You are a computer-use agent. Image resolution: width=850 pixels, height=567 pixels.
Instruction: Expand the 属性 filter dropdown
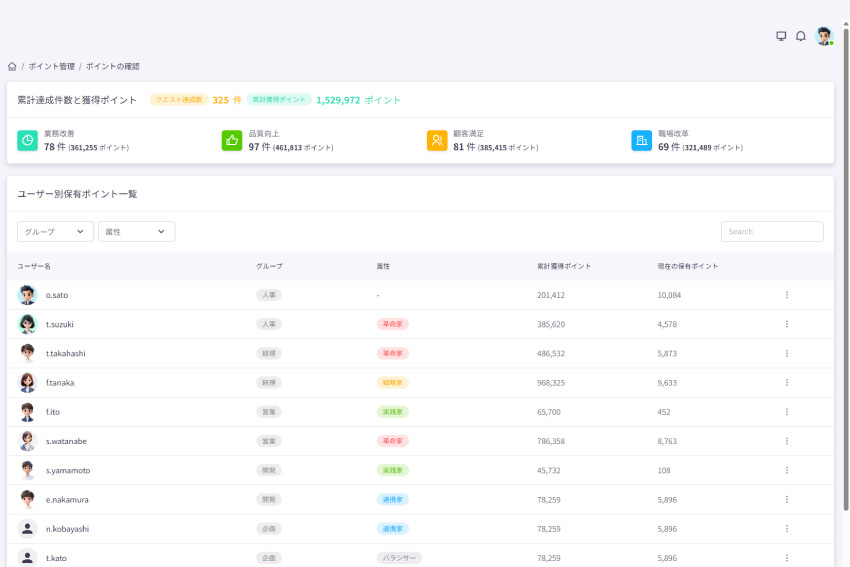(136, 231)
